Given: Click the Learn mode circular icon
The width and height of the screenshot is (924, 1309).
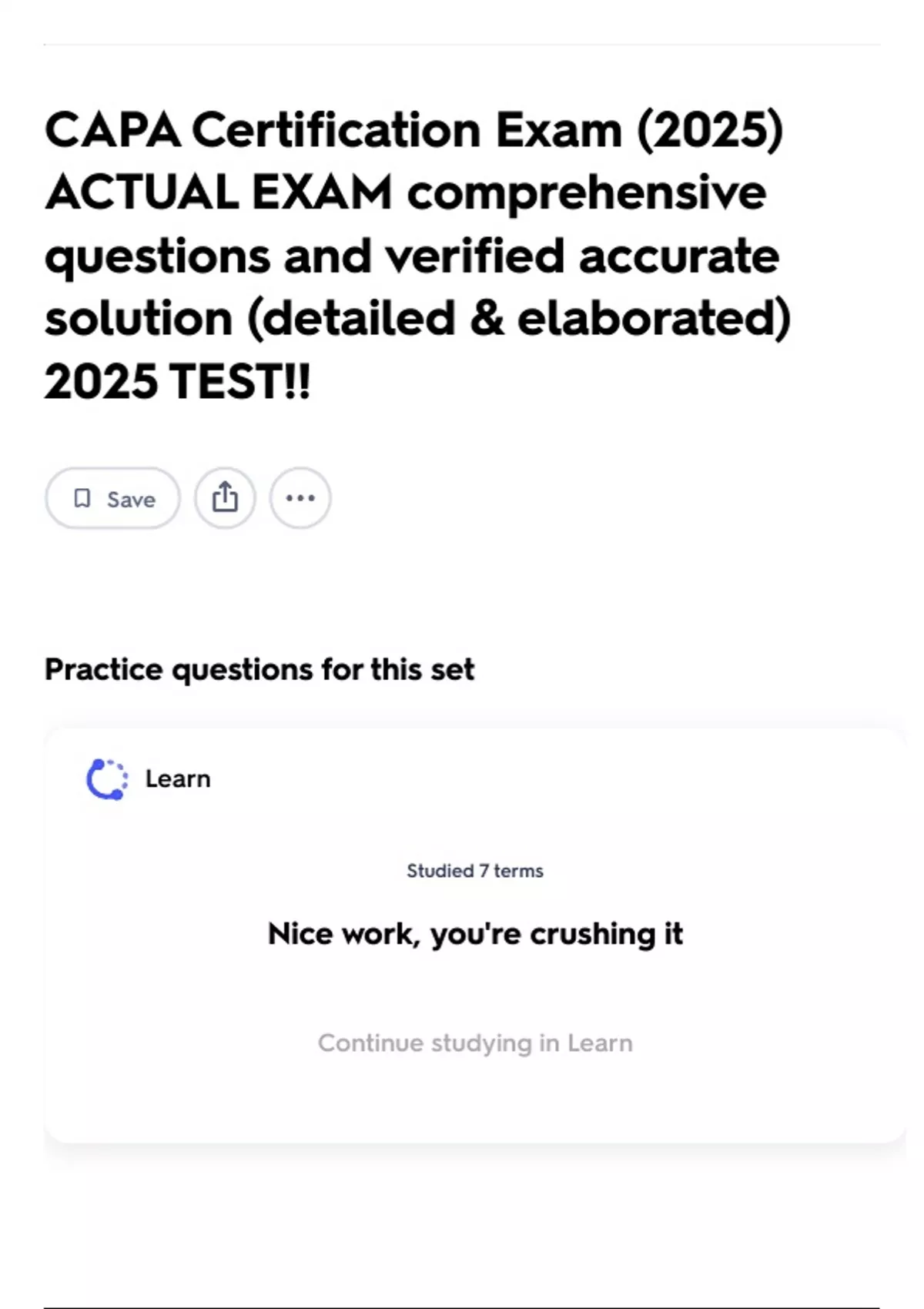Looking at the screenshot, I should pyautogui.click(x=107, y=779).
